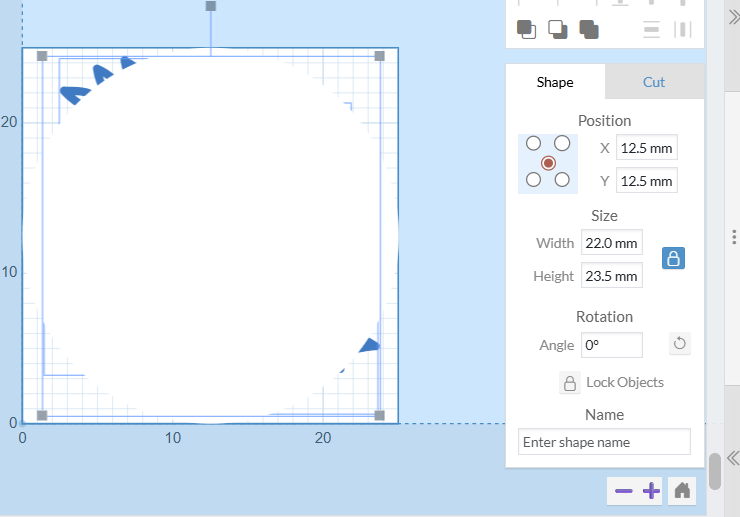Click the third overlapping-squares boolean icon
Image resolution: width=740 pixels, height=517 pixels.
[589, 29]
